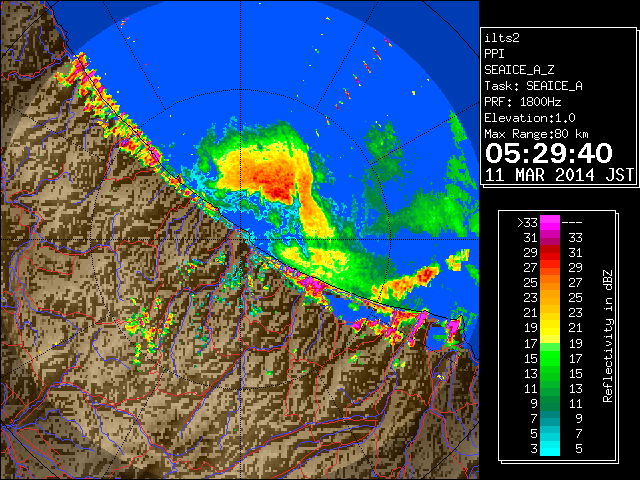
Task: Pick the red swatch in the 29–31 row
Action: pos(550,253)
